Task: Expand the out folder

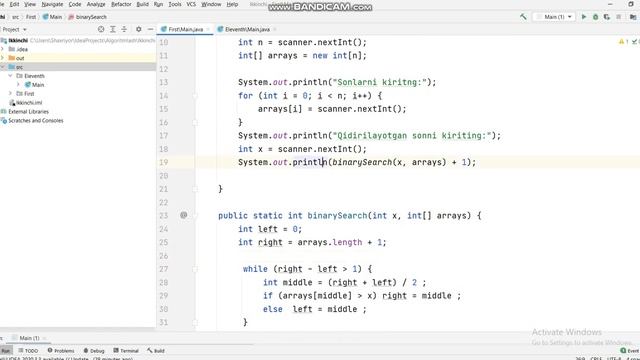Action: [x=3, y=58]
